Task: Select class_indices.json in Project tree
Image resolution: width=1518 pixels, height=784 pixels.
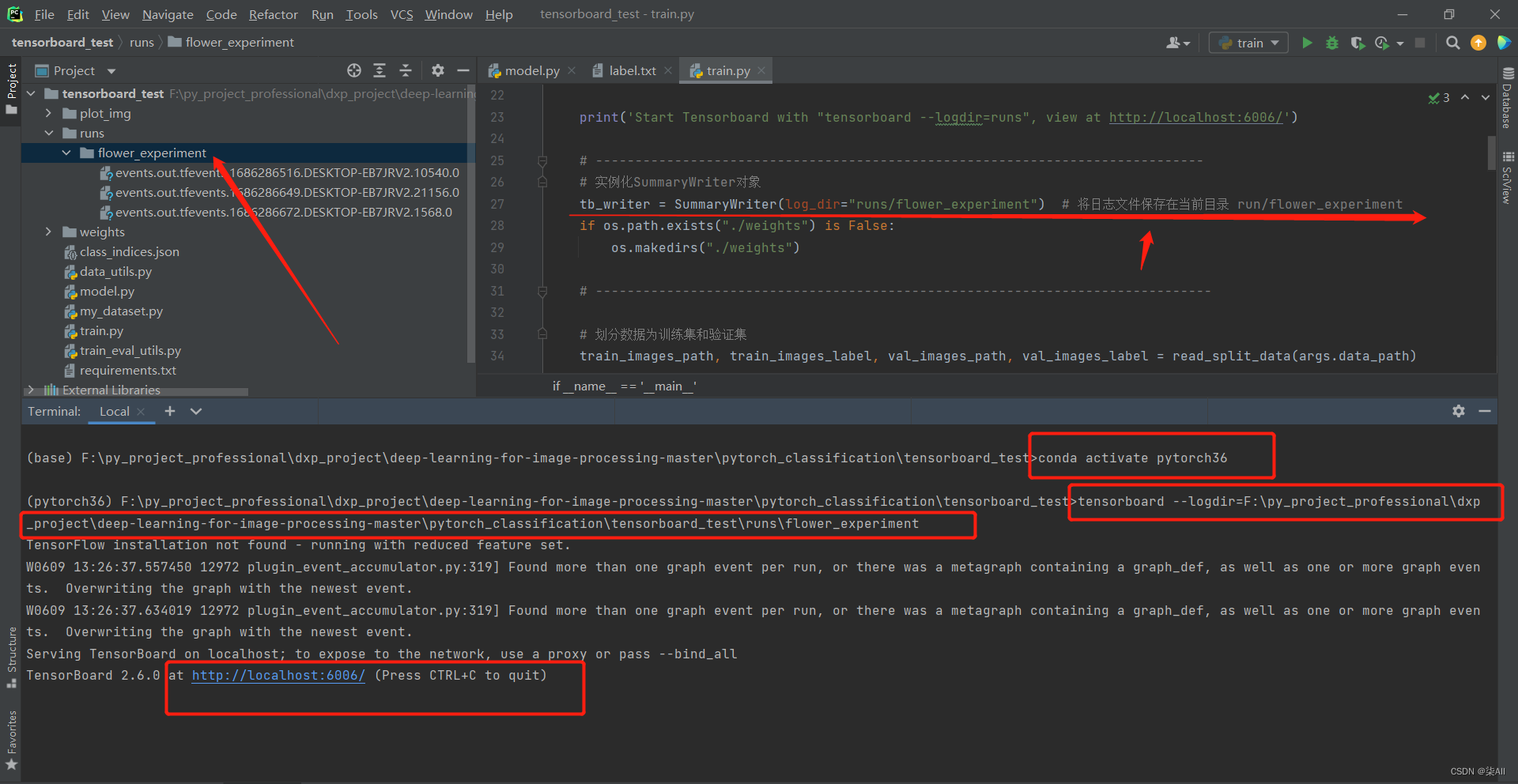Action: [130, 251]
